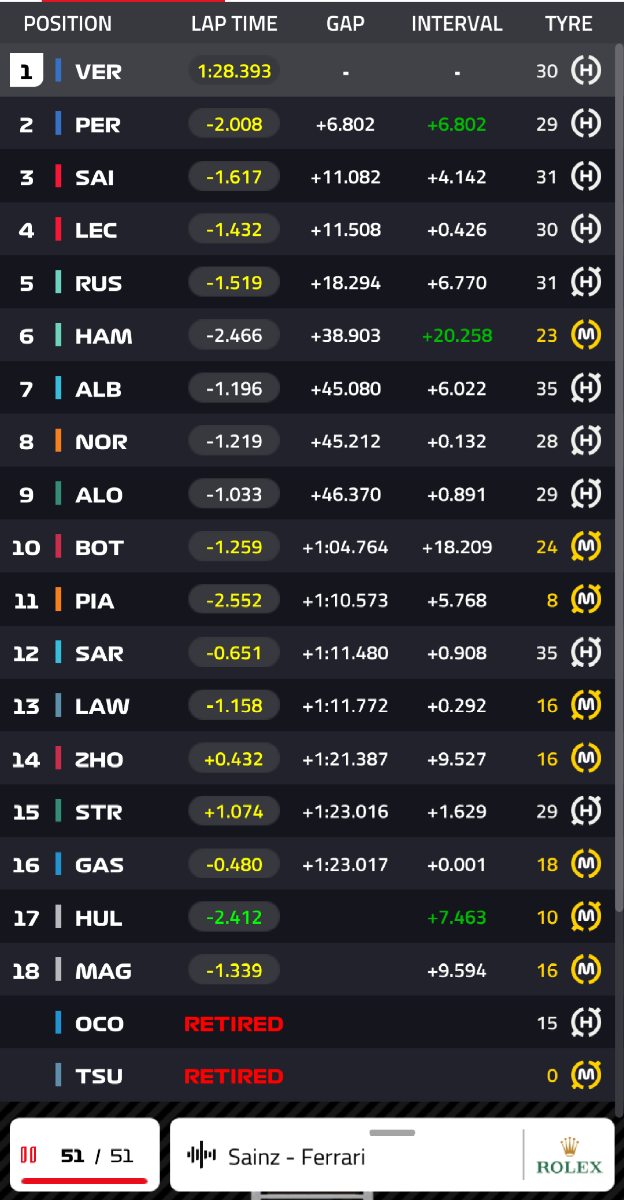The image size is (624, 1200).
Task: Click Ocon's hard tyre icon
Action: (x=585, y=1023)
